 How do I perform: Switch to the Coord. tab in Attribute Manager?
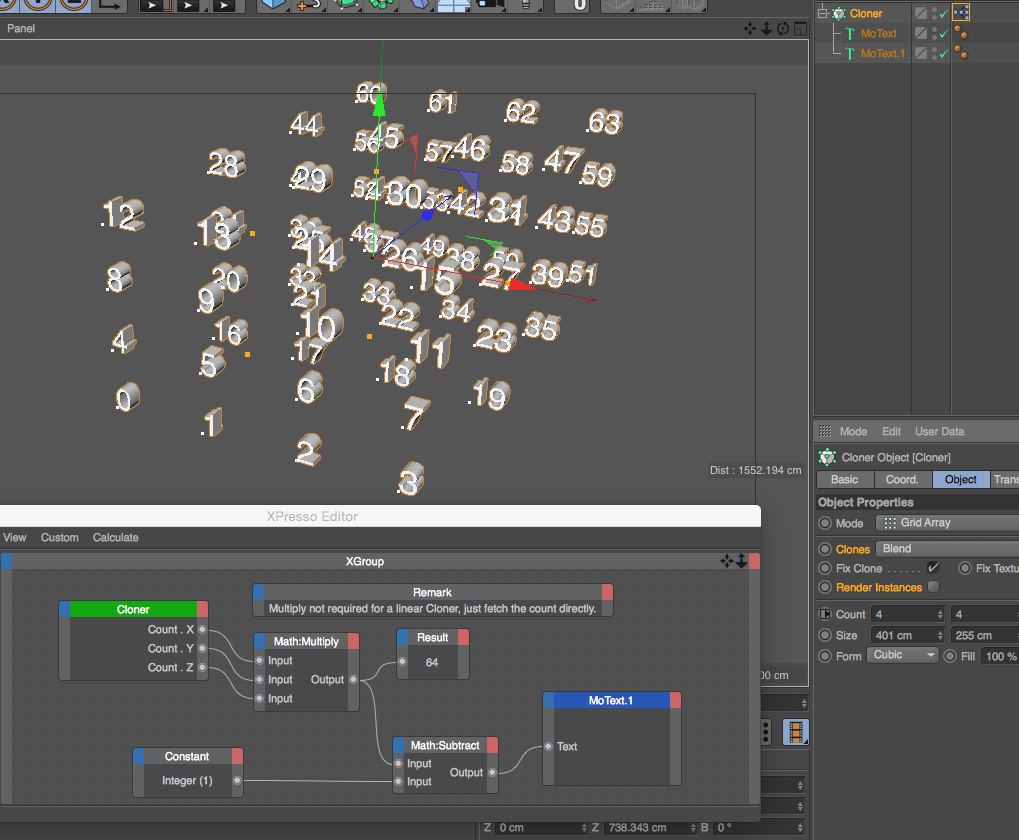pos(902,479)
